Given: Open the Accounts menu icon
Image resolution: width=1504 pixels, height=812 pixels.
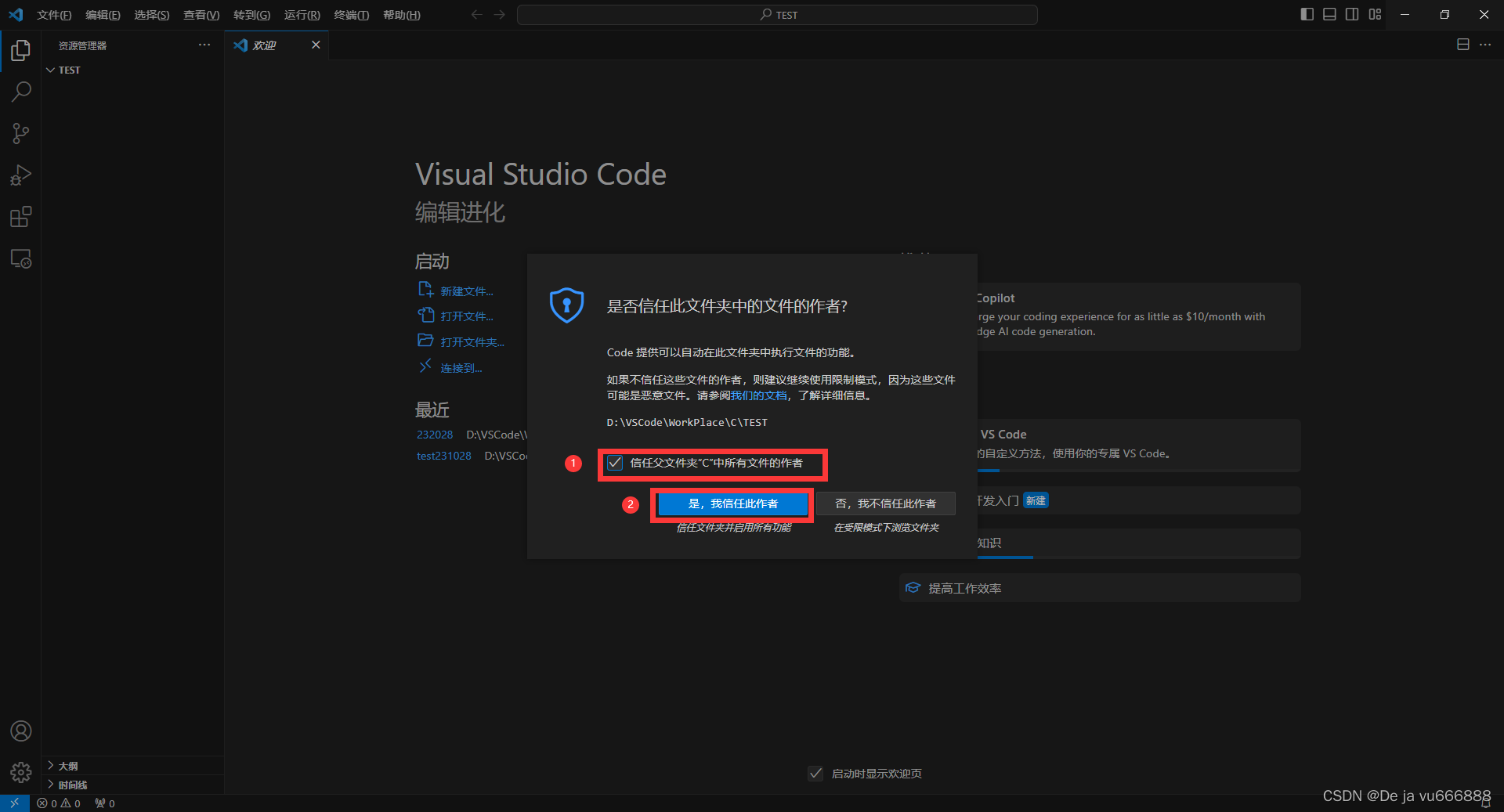Looking at the screenshot, I should (x=20, y=731).
